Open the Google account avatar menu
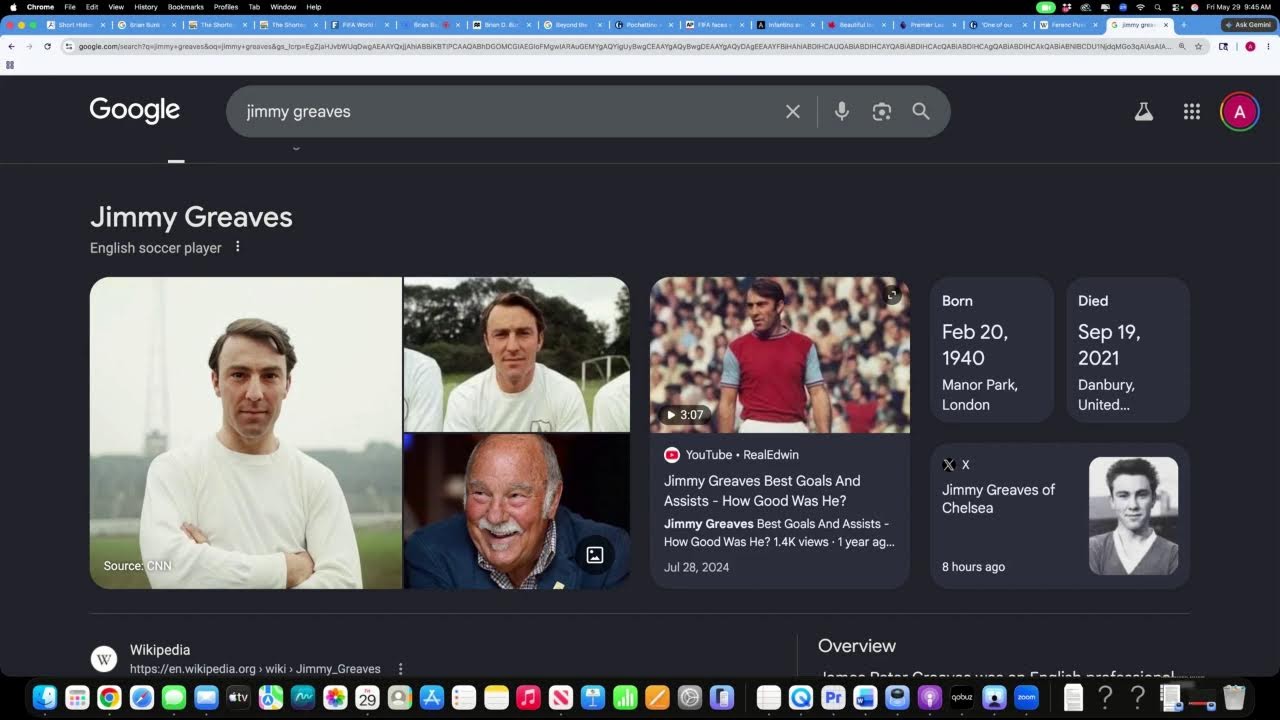Viewport: 1280px width, 720px height. (x=1240, y=112)
